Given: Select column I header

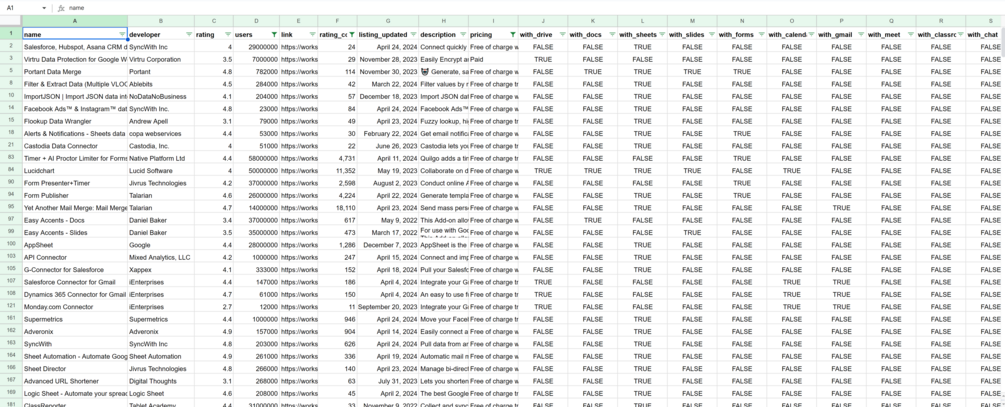Looking at the screenshot, I should point(493,21).
